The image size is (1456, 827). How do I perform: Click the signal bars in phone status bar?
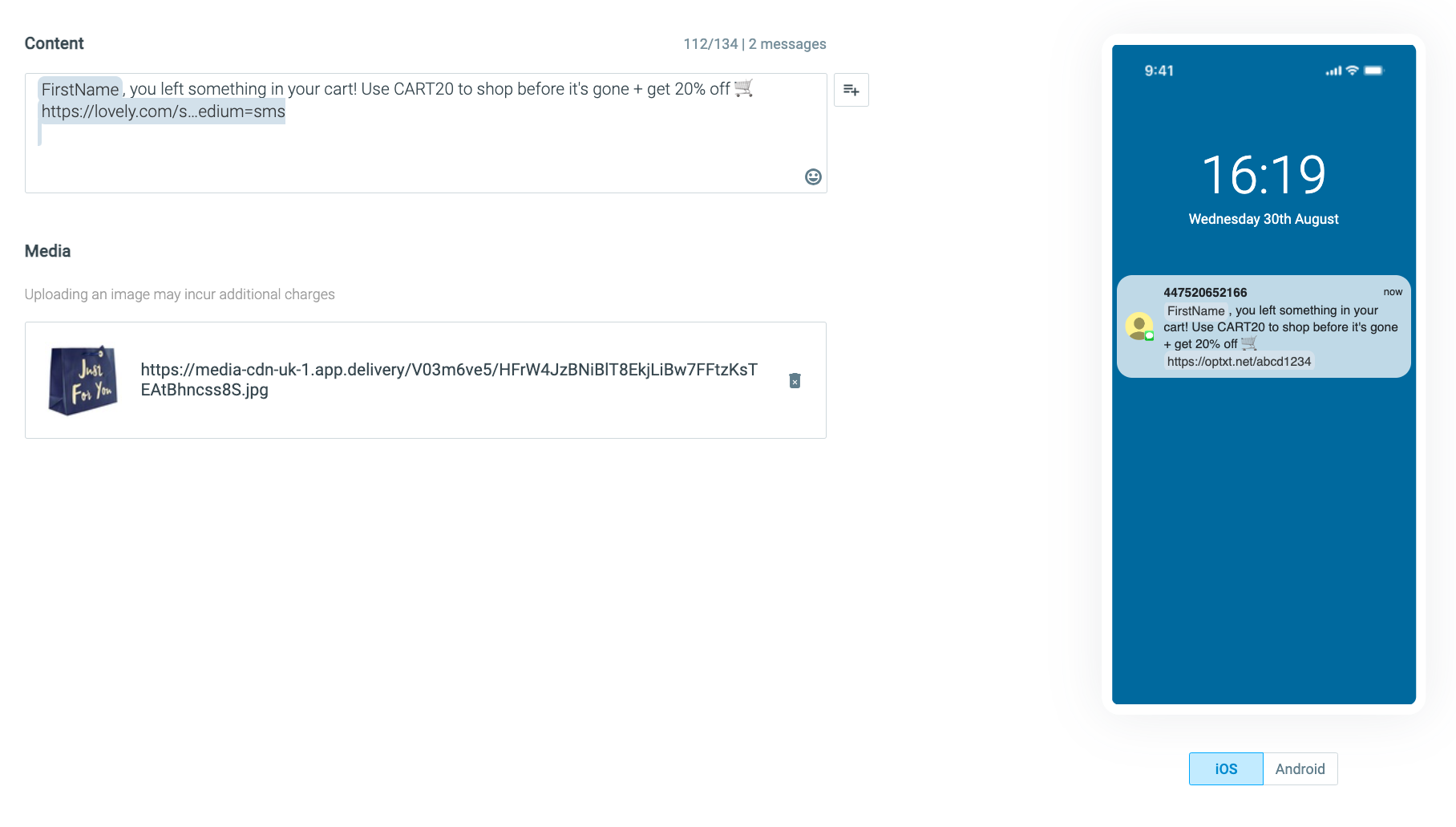[x=1334, y=71]
